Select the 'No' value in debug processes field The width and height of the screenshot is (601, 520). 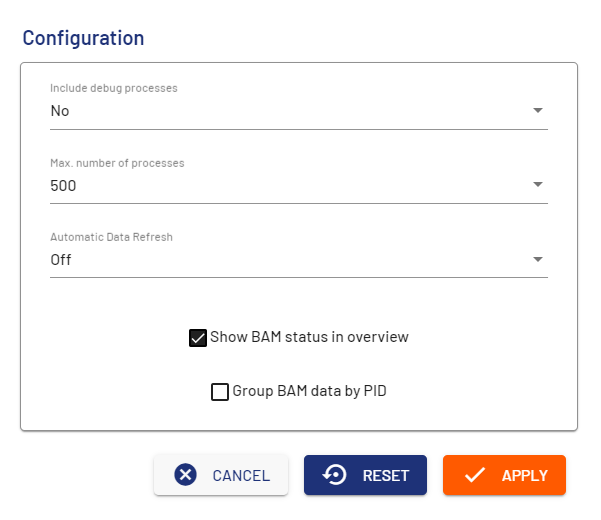(60, 111)
